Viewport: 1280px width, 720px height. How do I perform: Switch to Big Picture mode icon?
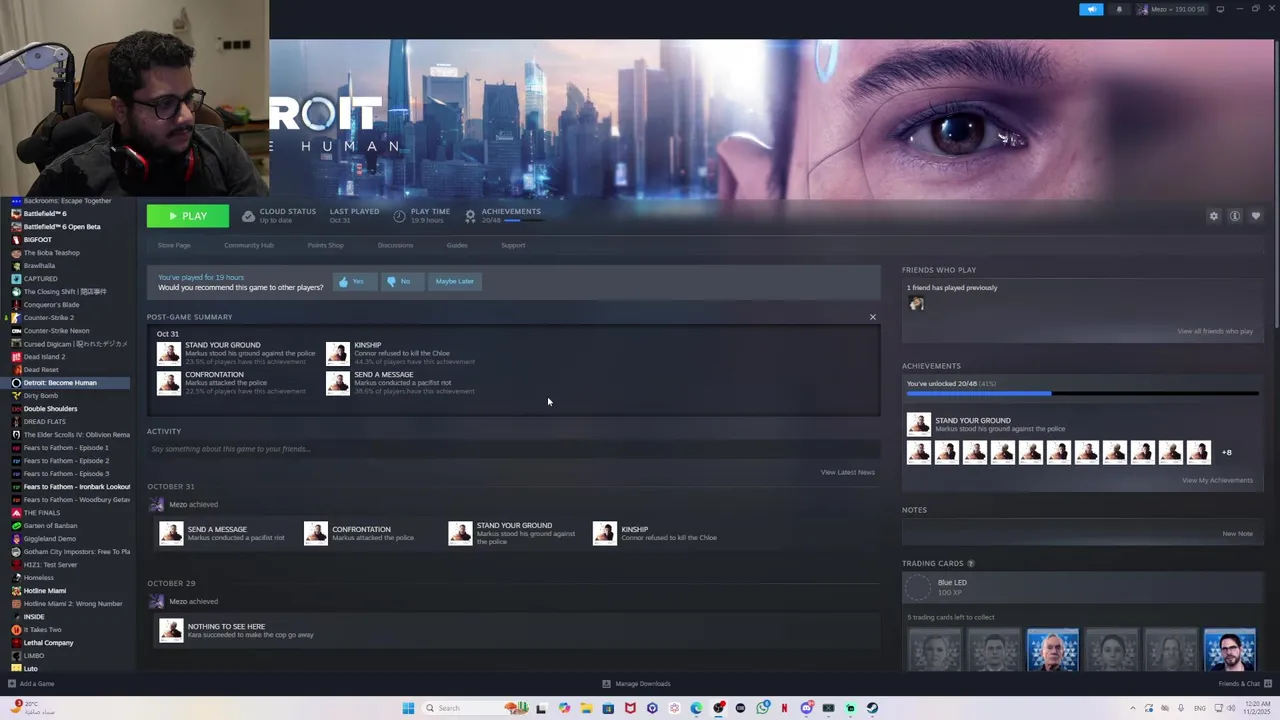point(1220,9)
